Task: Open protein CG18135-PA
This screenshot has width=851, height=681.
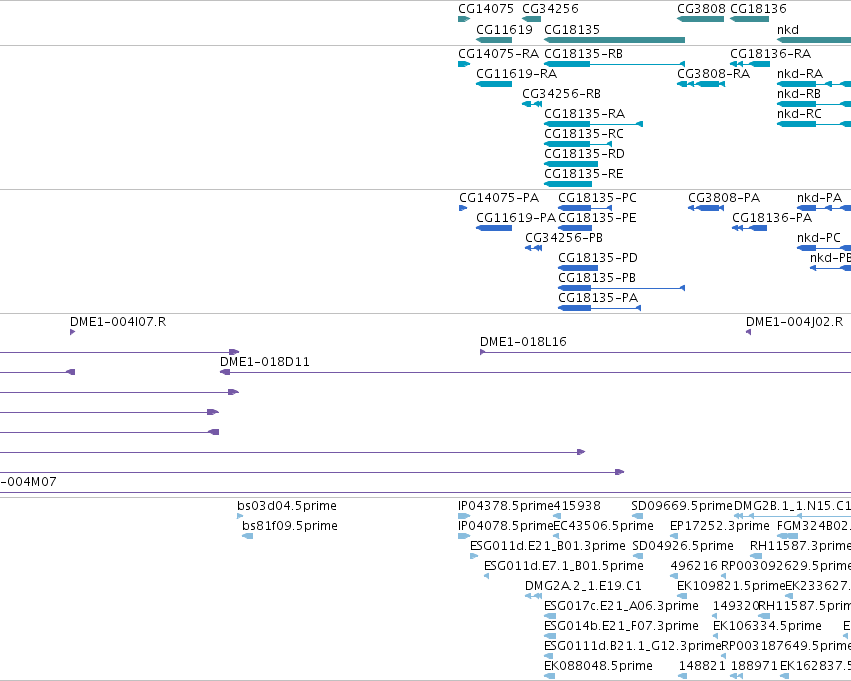Action: [x=598, y=298]
